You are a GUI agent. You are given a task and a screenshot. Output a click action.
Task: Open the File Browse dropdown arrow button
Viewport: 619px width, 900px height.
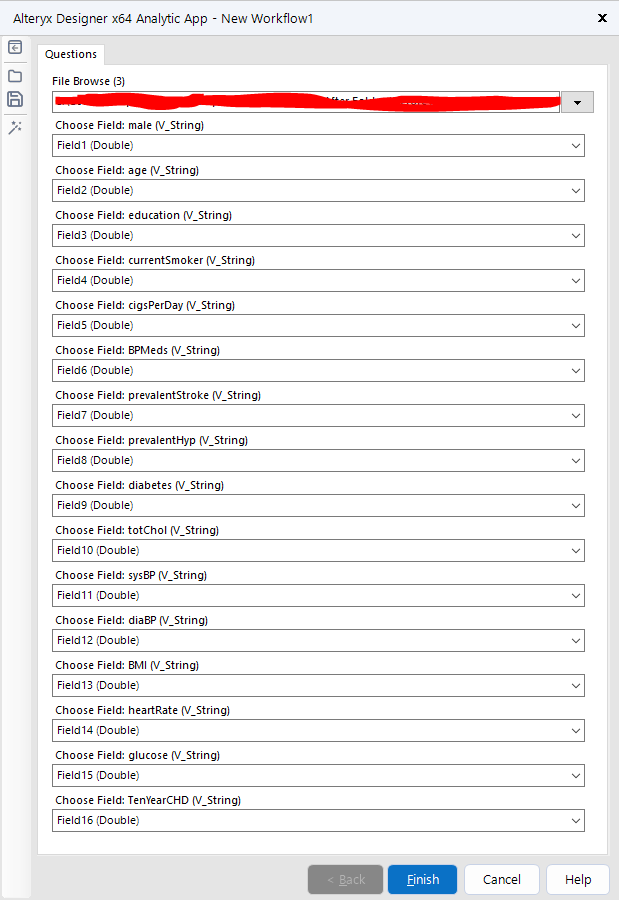[577, 102]
